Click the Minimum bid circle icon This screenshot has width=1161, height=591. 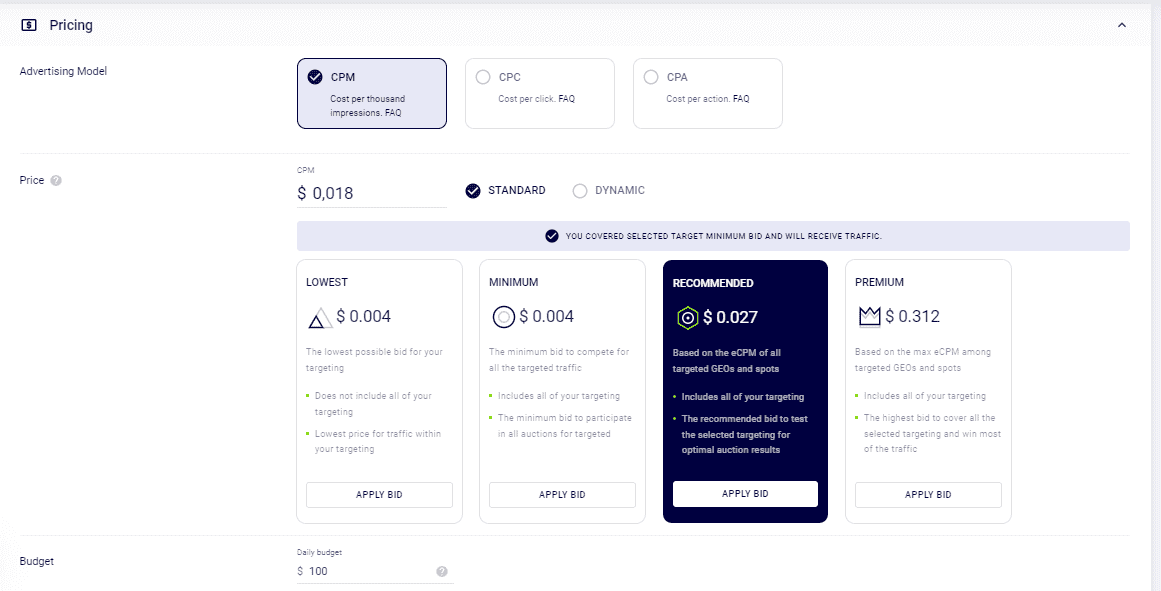pos(503,317)
